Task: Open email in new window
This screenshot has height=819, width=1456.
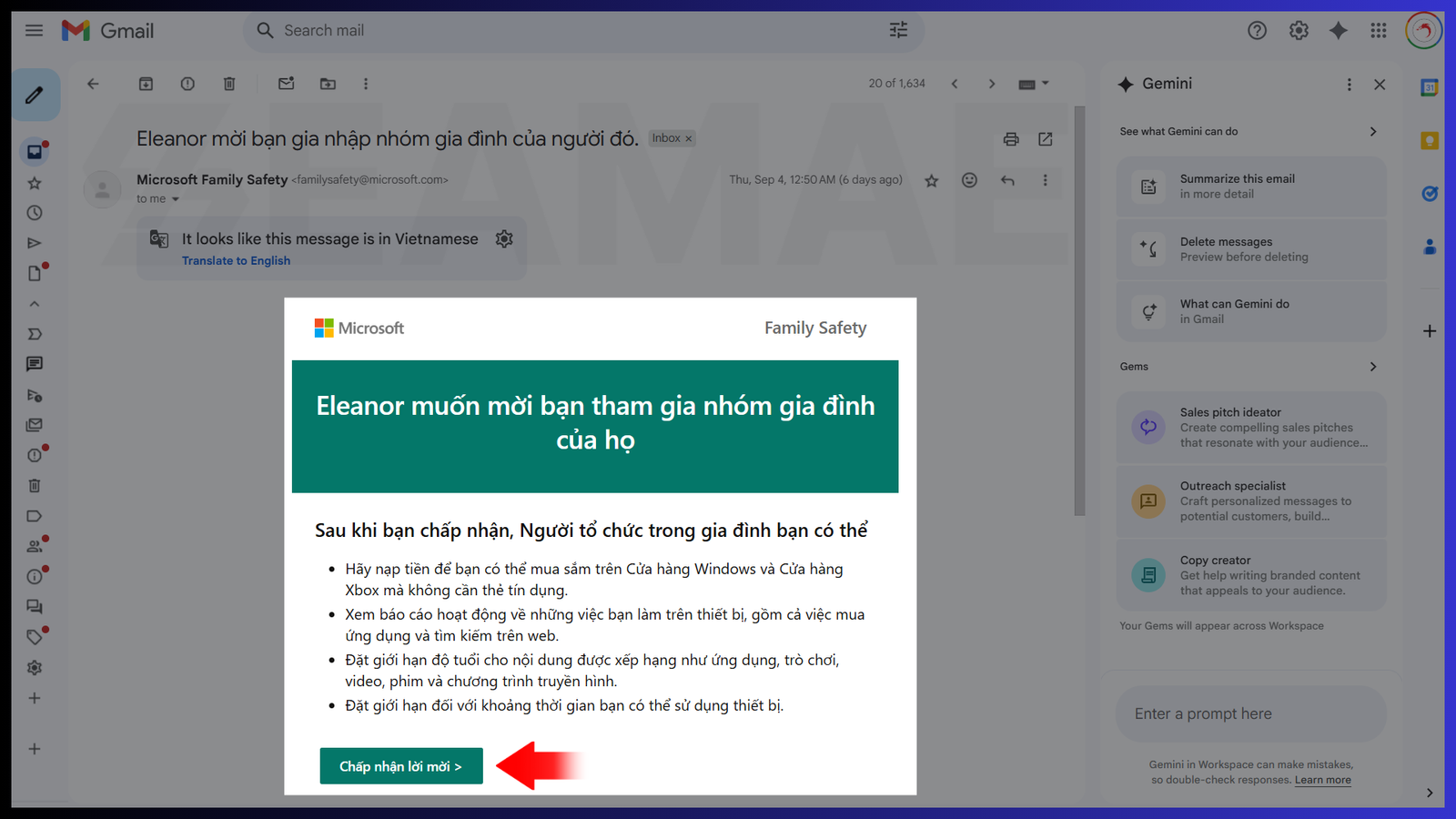Action: [x=1046, y=139]
